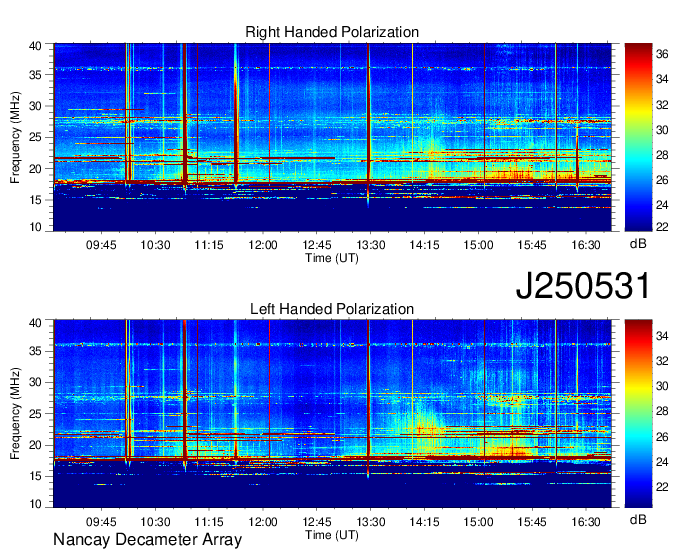Click the 34 dB label on bottom colorbar

[662, 336]
